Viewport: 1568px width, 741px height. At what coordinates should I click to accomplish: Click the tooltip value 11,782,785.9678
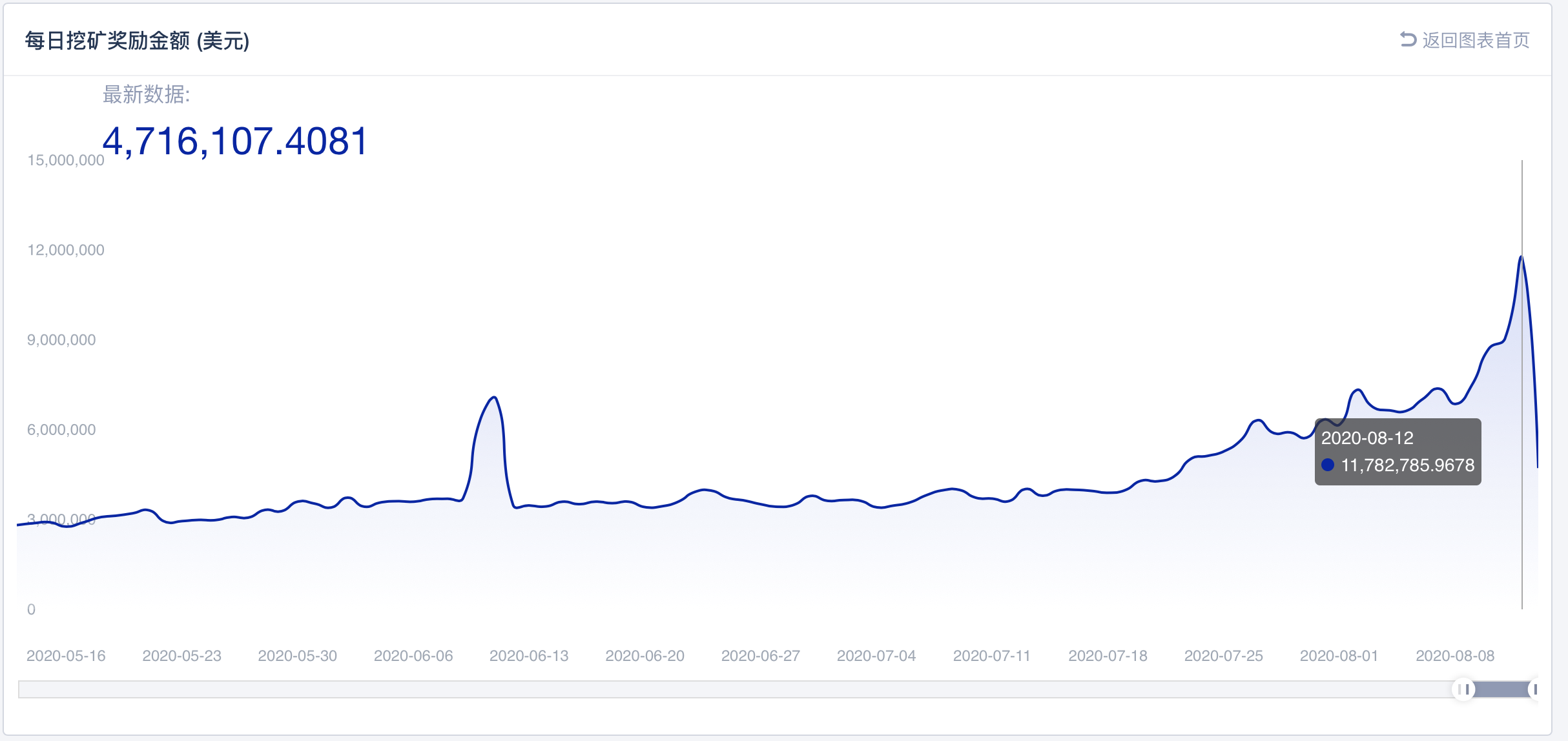coord(1408,465)
